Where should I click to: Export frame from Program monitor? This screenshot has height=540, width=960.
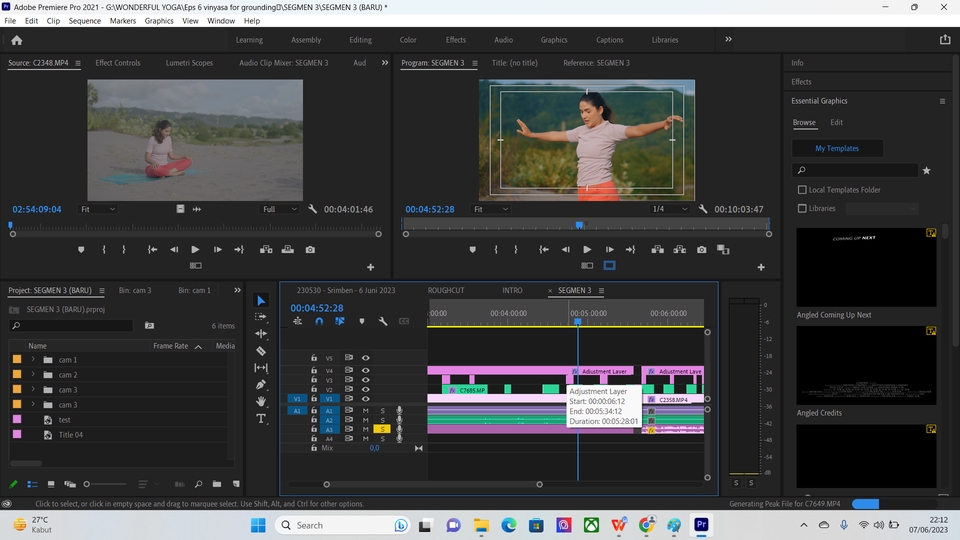[x=702, y=250]
